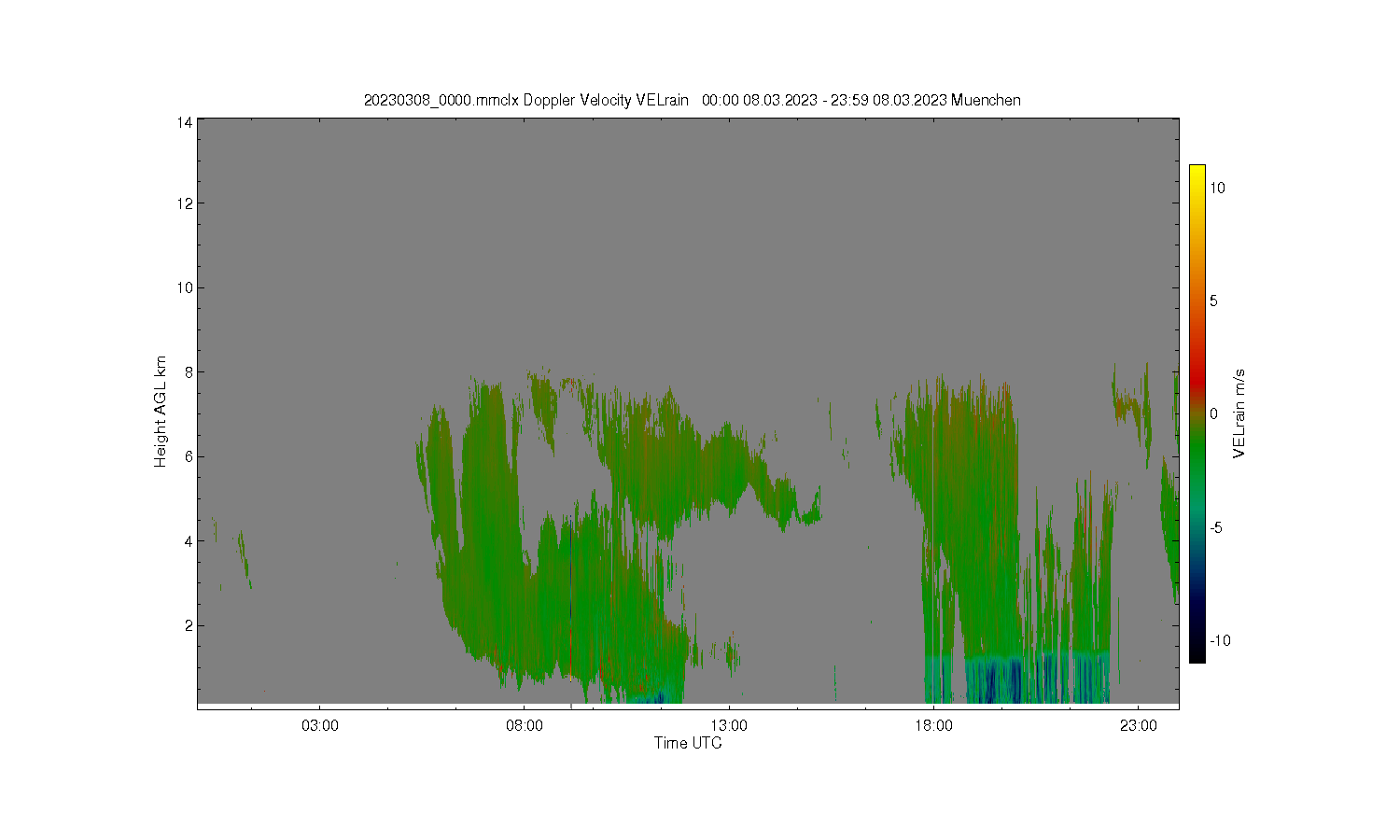Viewport: 1400px width, 840px height.
Task: Click the 13:00 time tick label
Action: pos(729,725)
